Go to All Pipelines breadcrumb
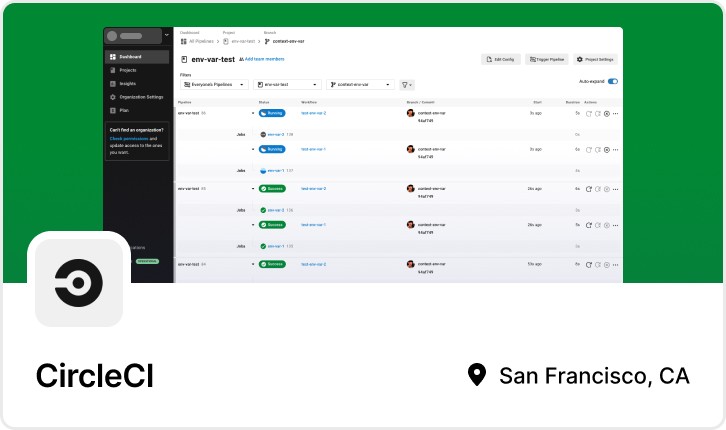 click(197, 41)
